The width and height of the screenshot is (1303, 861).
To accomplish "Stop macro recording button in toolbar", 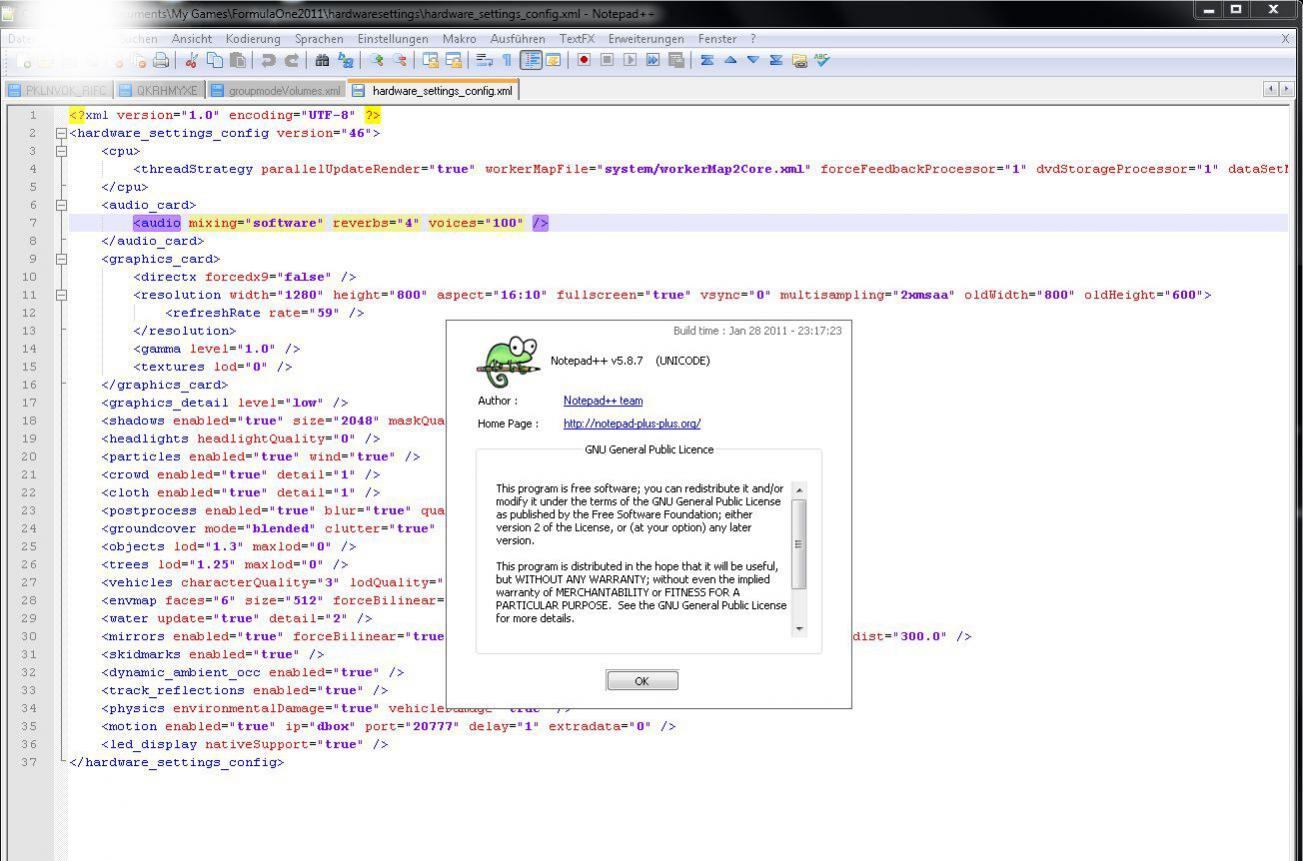I will 607,60.
